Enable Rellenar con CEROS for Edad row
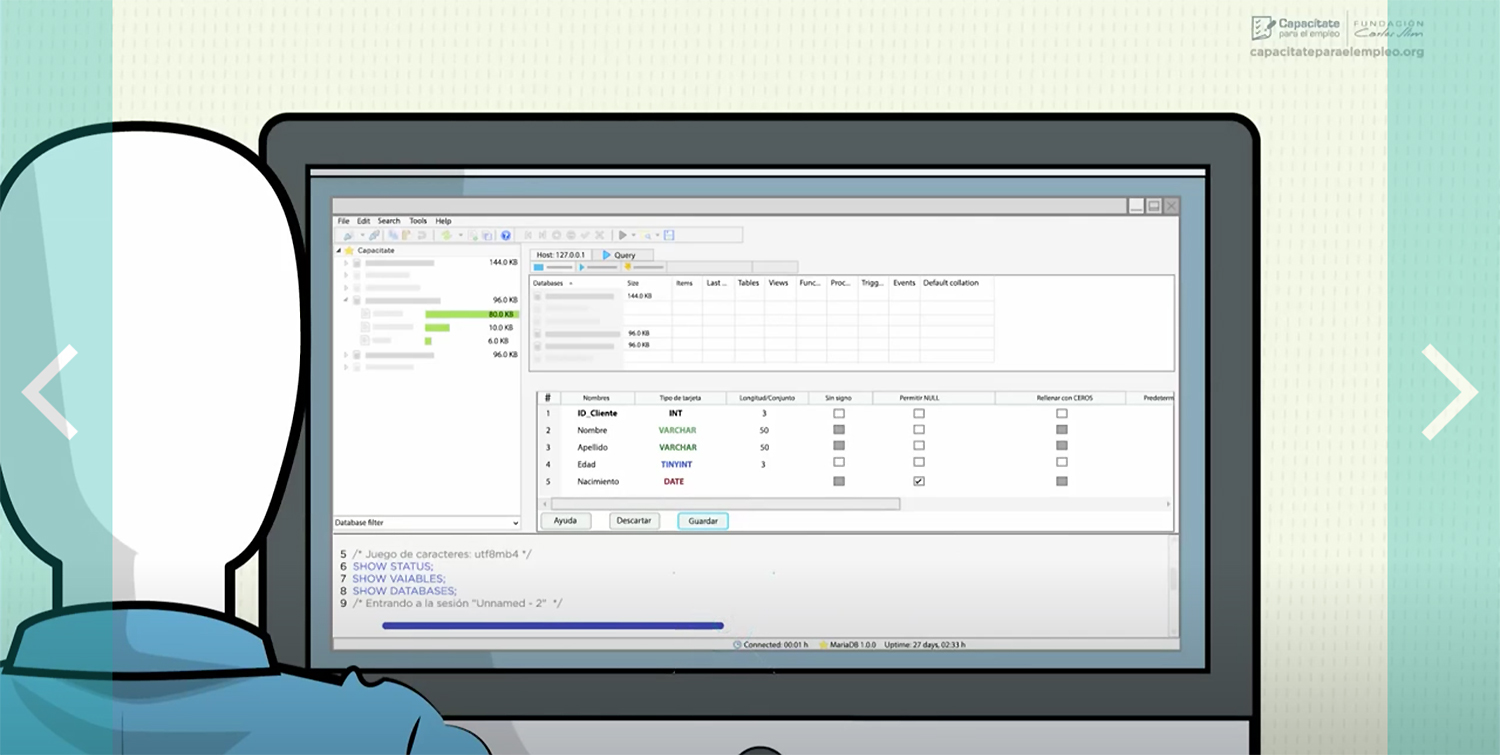 [x=1062, y=463]
